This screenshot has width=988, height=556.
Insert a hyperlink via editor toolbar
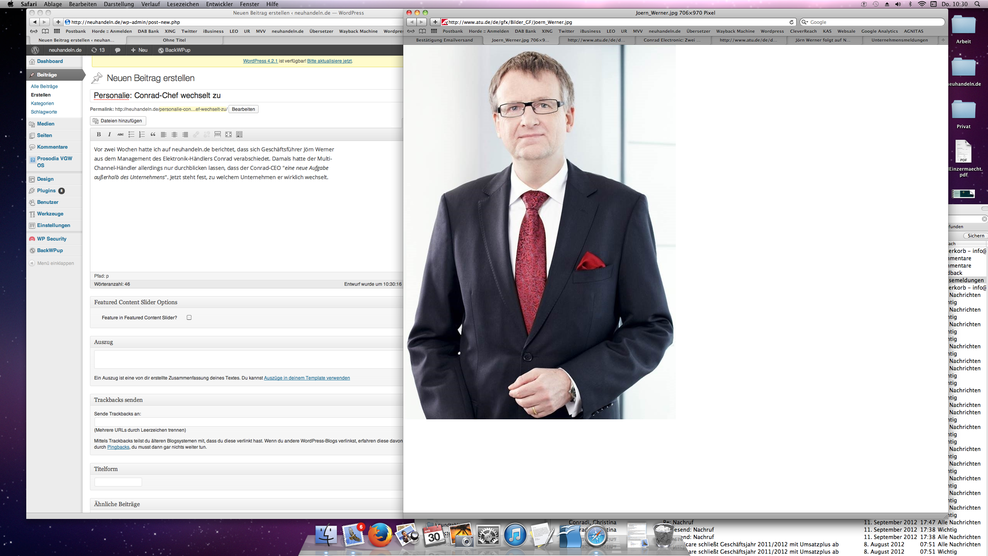pyautogui.click(x=196, y=134)
